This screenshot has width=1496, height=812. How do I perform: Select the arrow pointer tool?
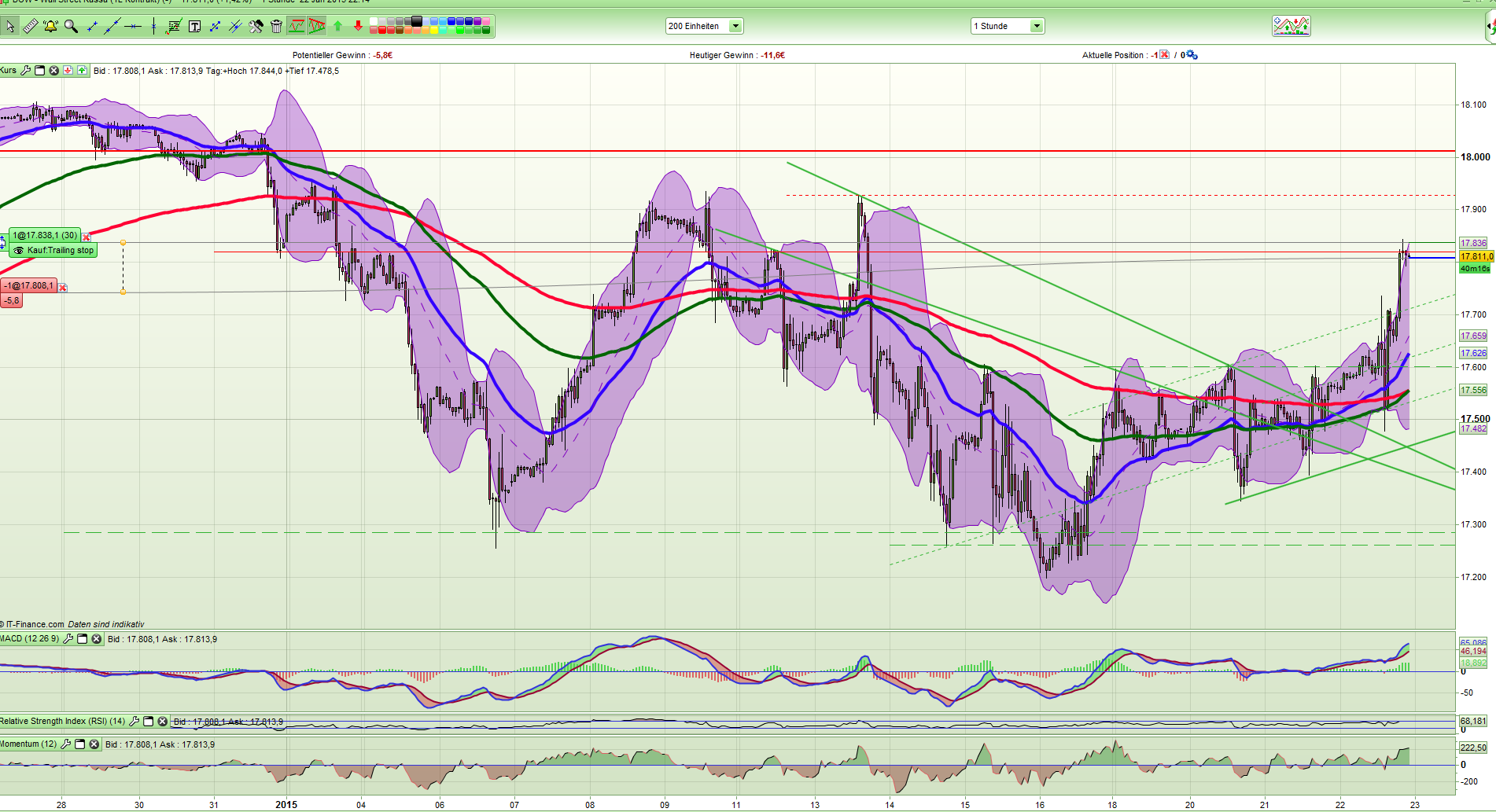(9, 27)
